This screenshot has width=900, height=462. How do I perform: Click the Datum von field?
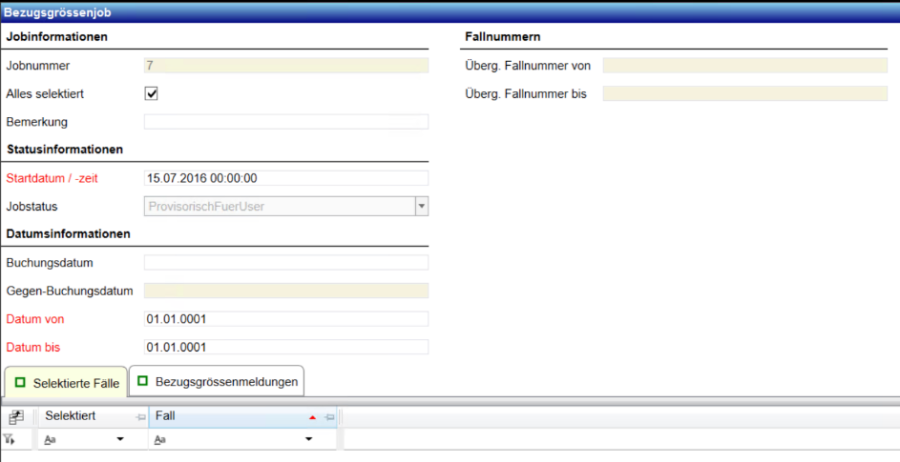pos(286,319)
